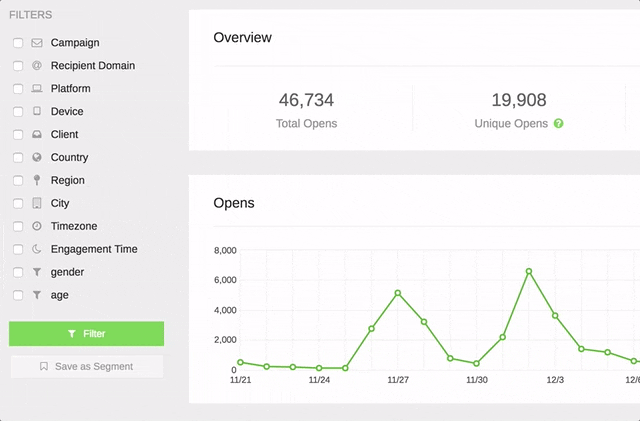Click the Save as Segment button

[87, 366]
